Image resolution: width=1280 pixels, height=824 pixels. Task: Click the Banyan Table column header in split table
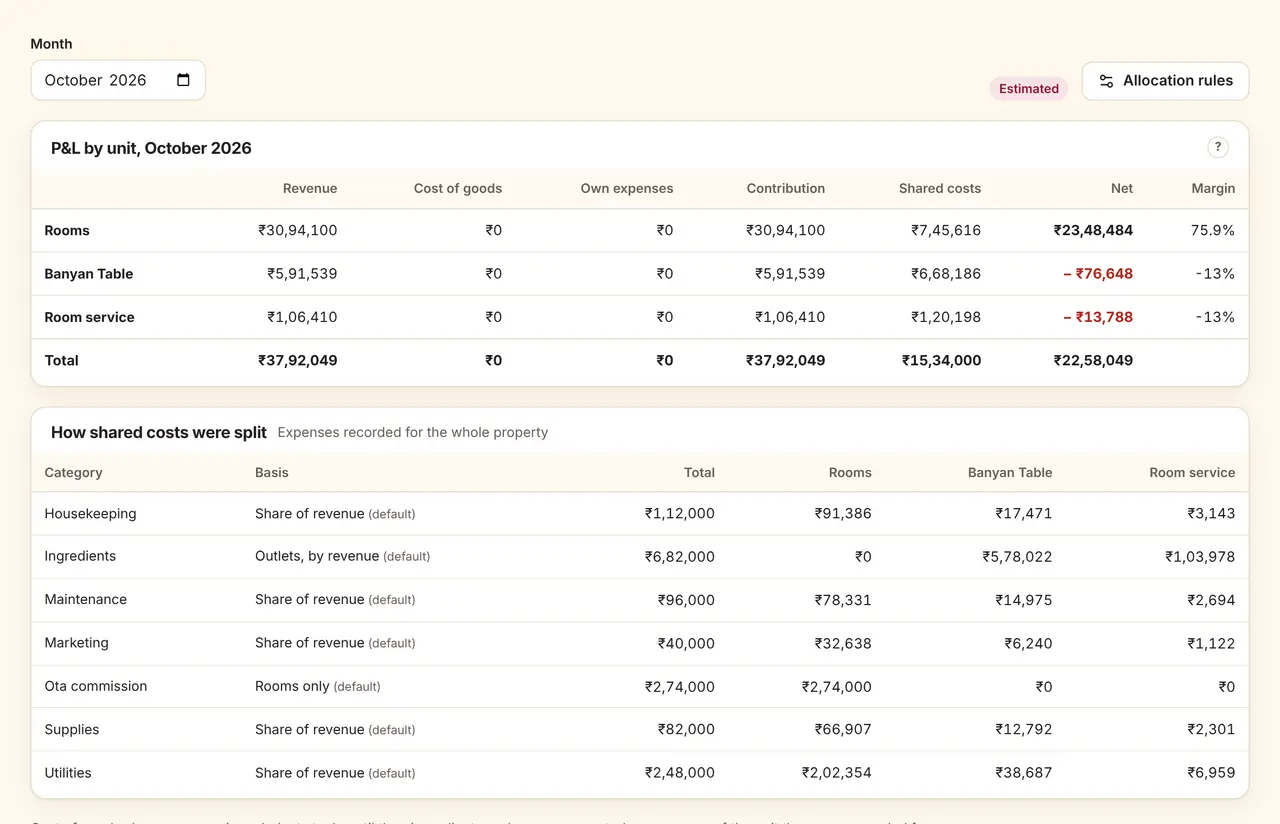click(x=1010, y=472)
